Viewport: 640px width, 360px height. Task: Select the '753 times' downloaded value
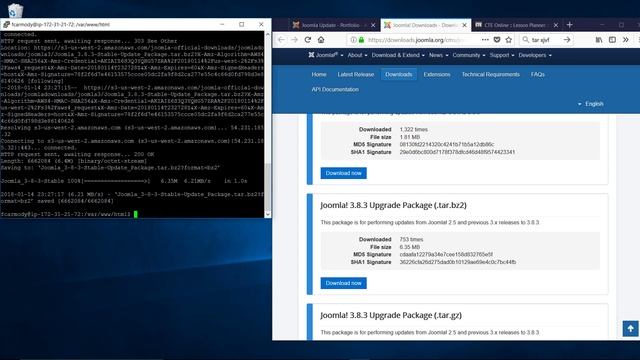411,240
